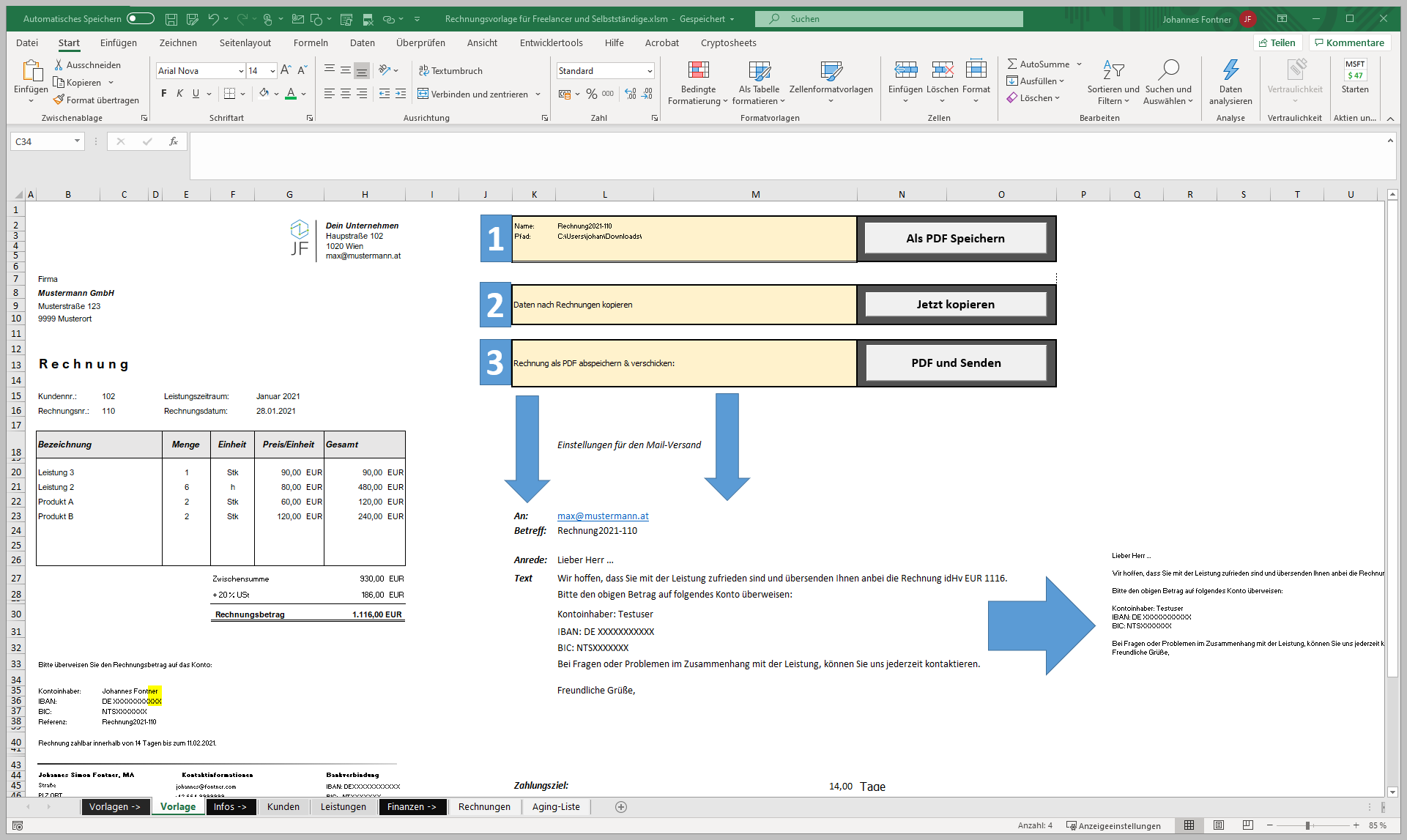
Task: Click the max@mustermann.at email link
Action: click(603, 516)
